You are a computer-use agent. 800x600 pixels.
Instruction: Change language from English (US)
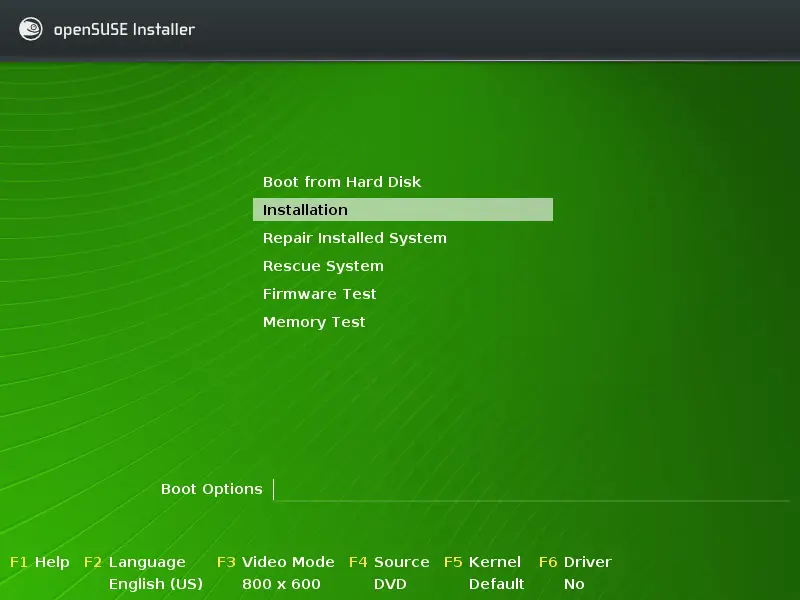click(x=155, y=584)
